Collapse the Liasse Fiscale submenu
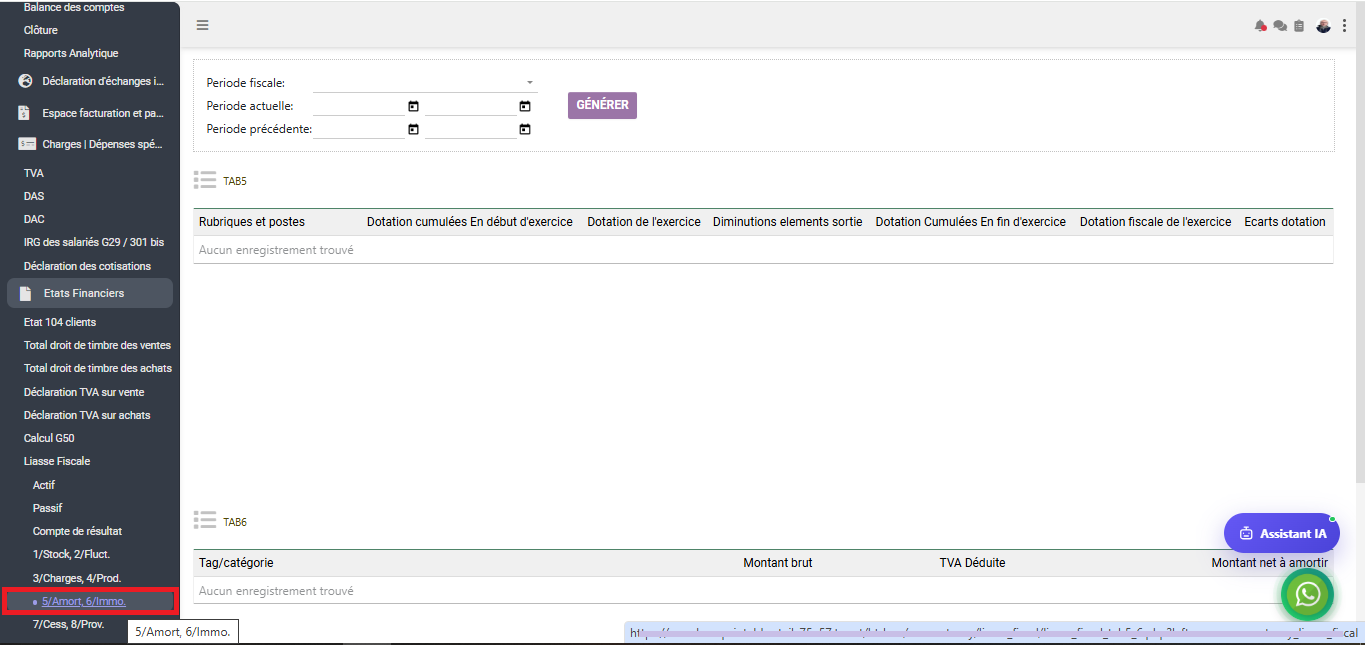Image resolution: width=1365 pixels, height=645 pixels. (x=57, y=461)
